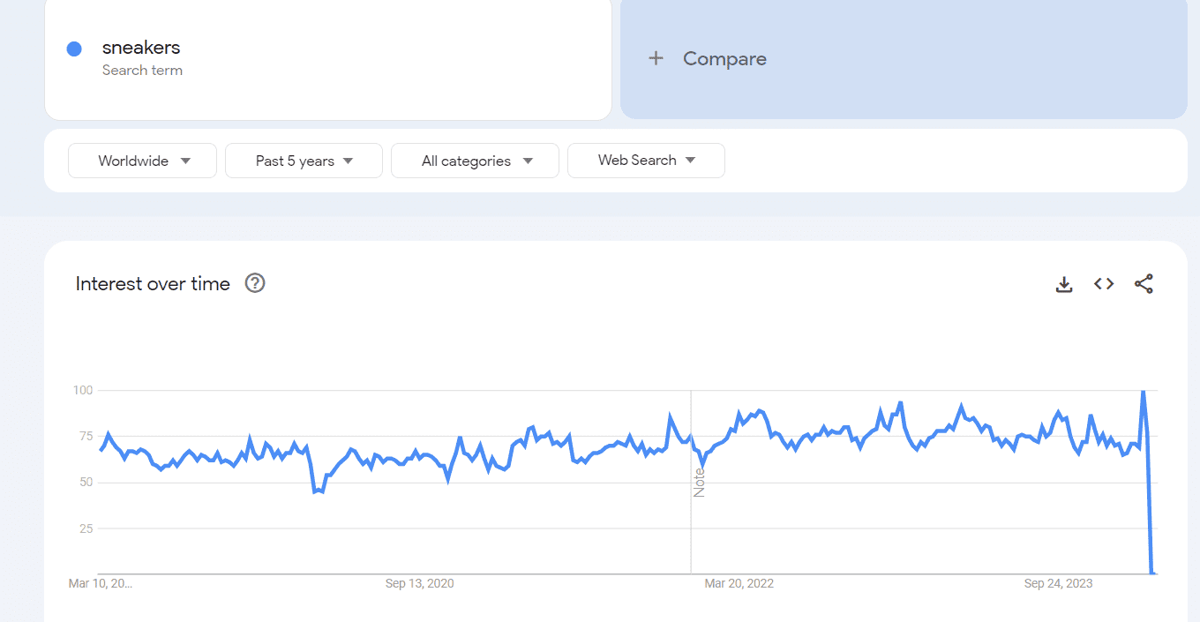This screenshot has width=1200, height=622.
Task: Click the Sep 13, 2020 axis label
Action: click(419, 583)
